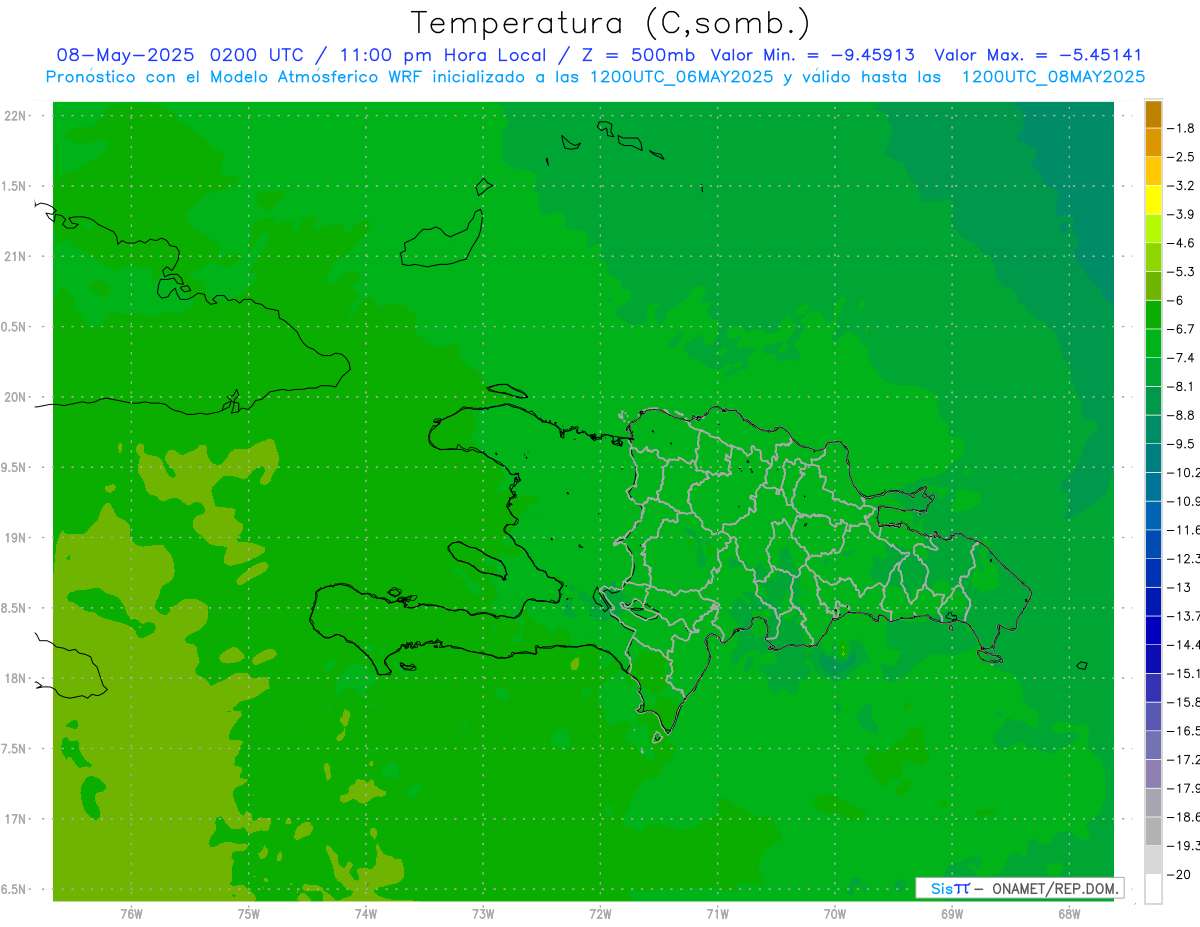Click the '-11.6' colorbar label
Image resolution: width=1200 pixels, height=927 pixels.
(1185, 529)
